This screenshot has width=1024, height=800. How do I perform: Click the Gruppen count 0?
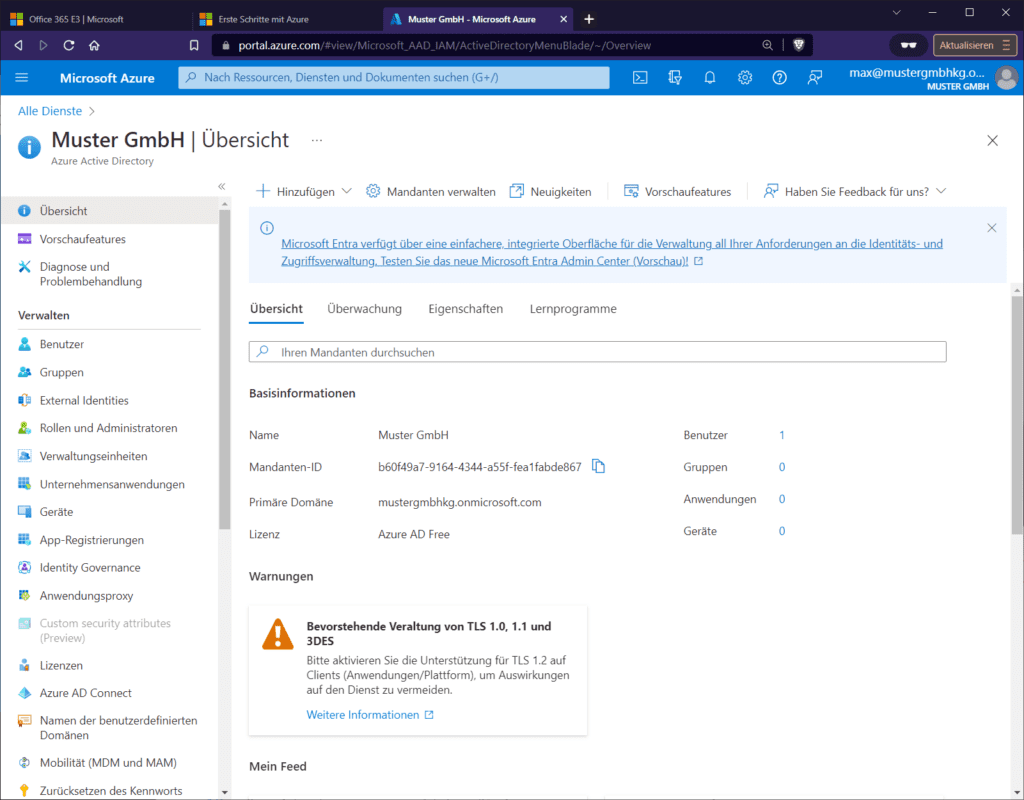click(782, 467)
